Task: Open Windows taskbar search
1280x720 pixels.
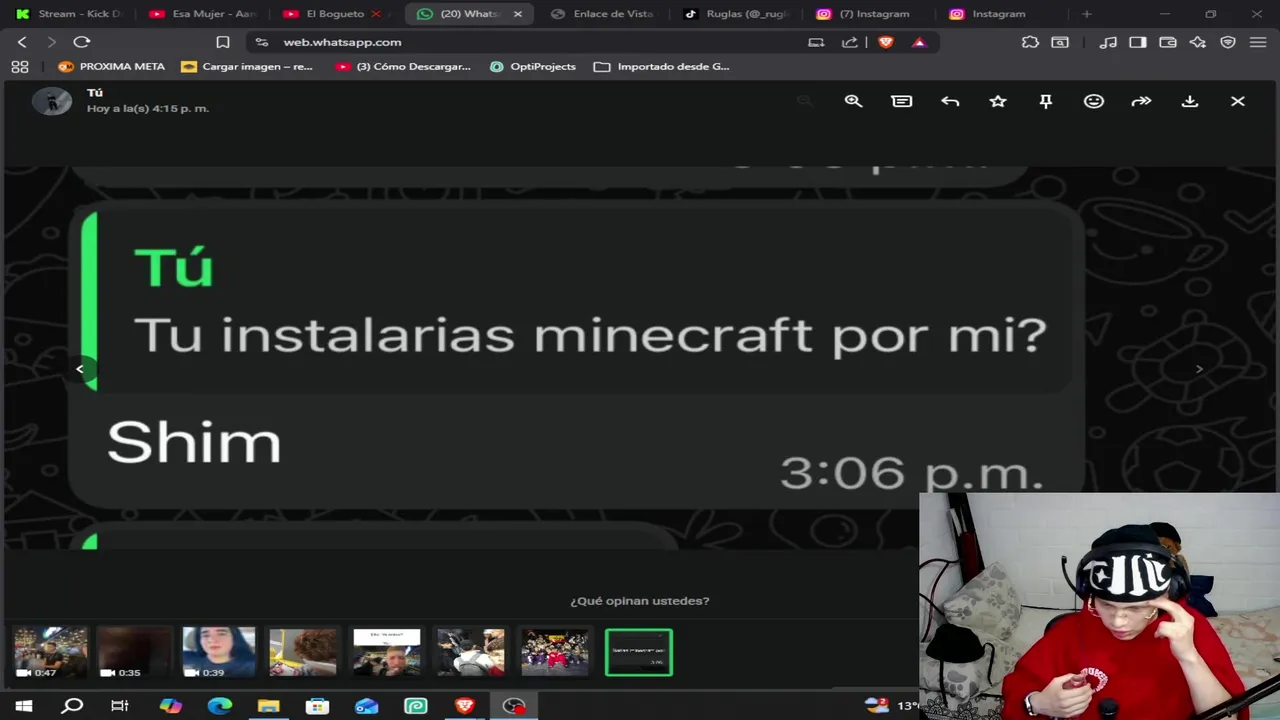Action: coord(72,706)
